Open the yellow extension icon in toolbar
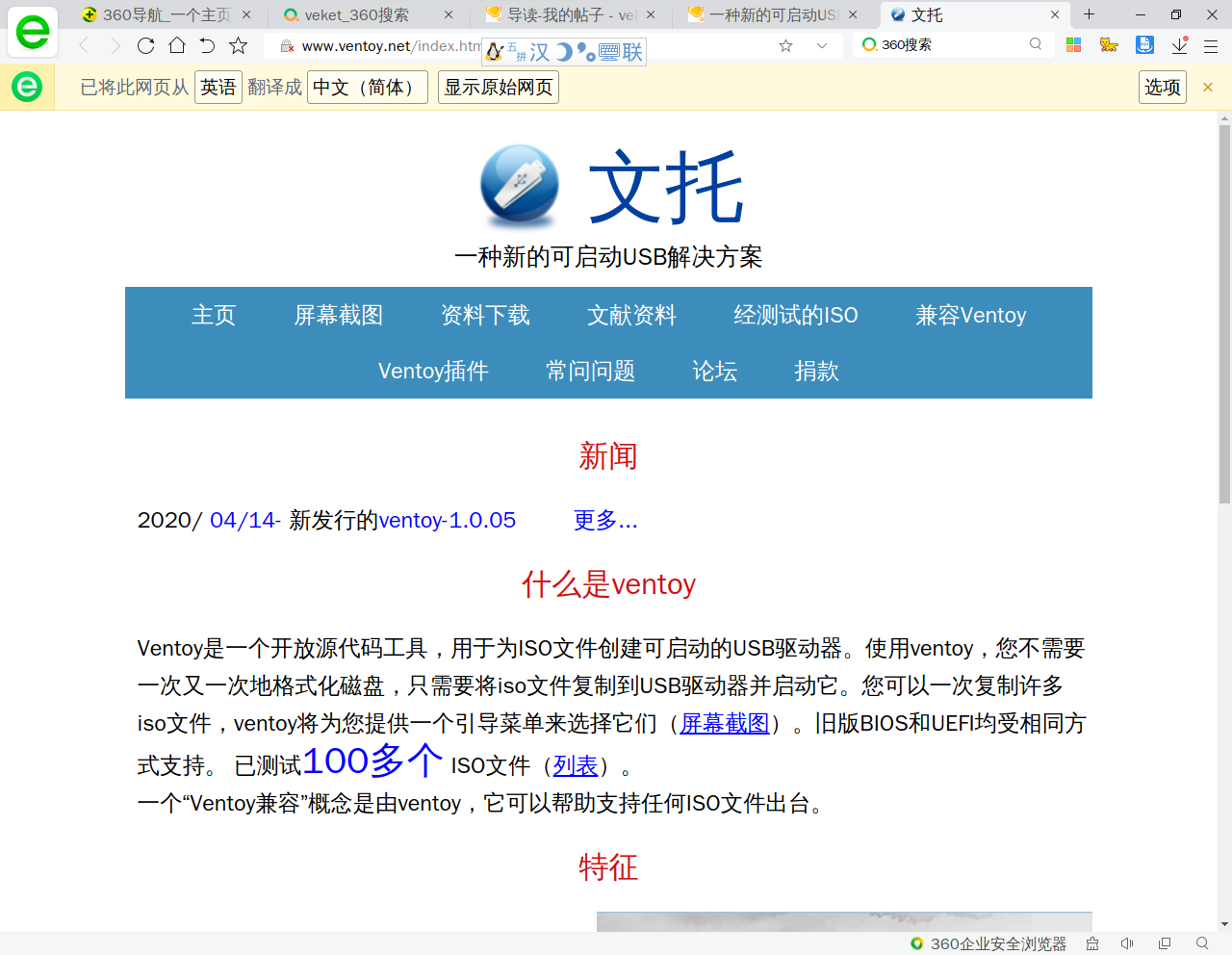 click(1109, 45)
